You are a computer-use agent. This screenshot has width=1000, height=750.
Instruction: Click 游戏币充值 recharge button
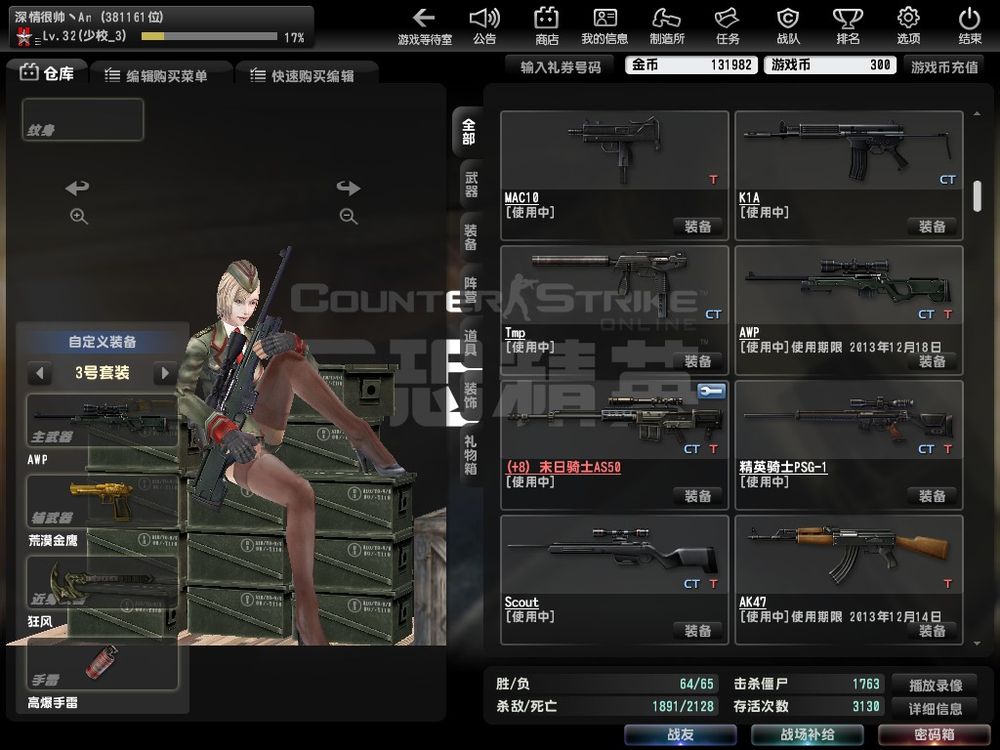point(945,66)
